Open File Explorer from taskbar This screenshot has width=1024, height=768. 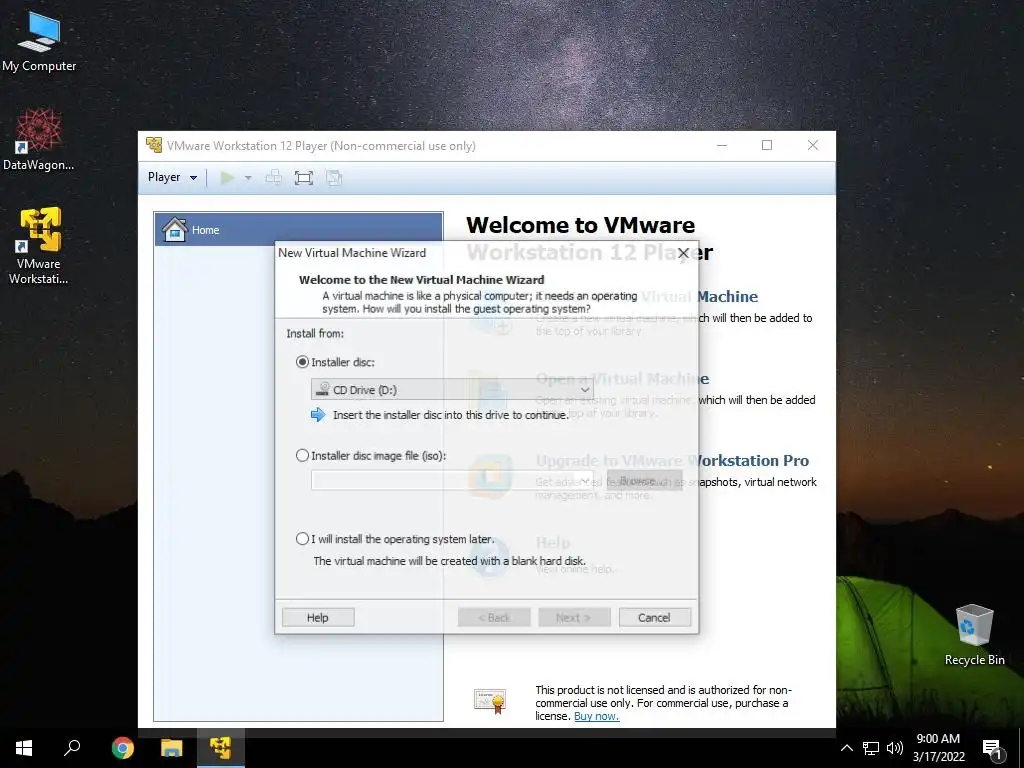172,748
